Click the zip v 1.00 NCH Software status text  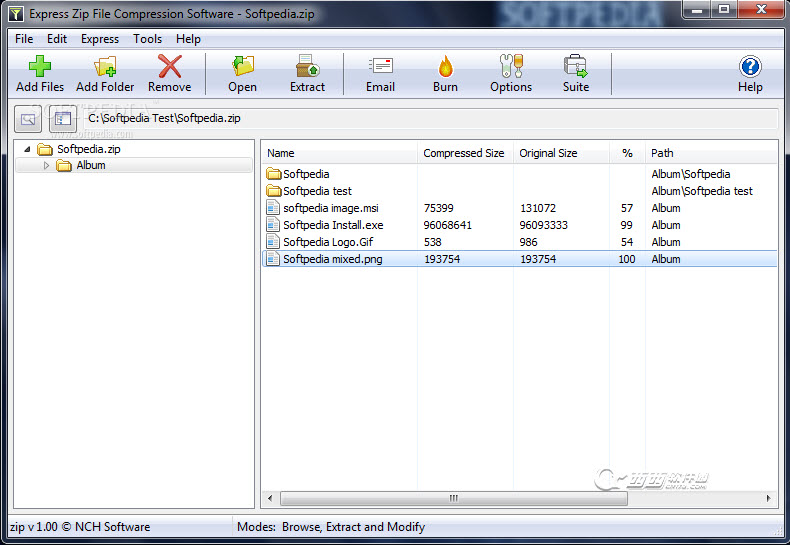point(80,527)
